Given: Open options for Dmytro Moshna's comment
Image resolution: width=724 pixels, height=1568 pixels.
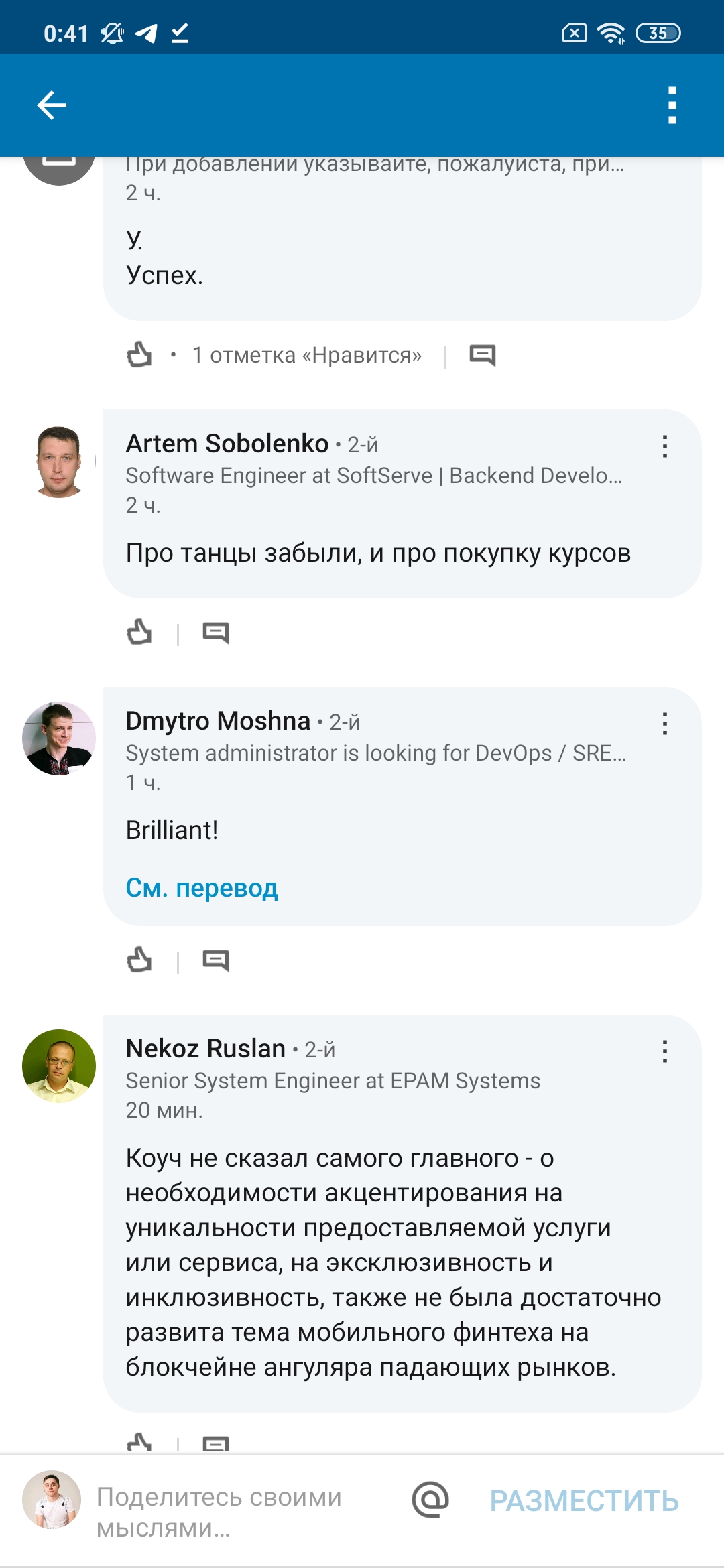Looking at the screenshot, I should tap(664, 724).
